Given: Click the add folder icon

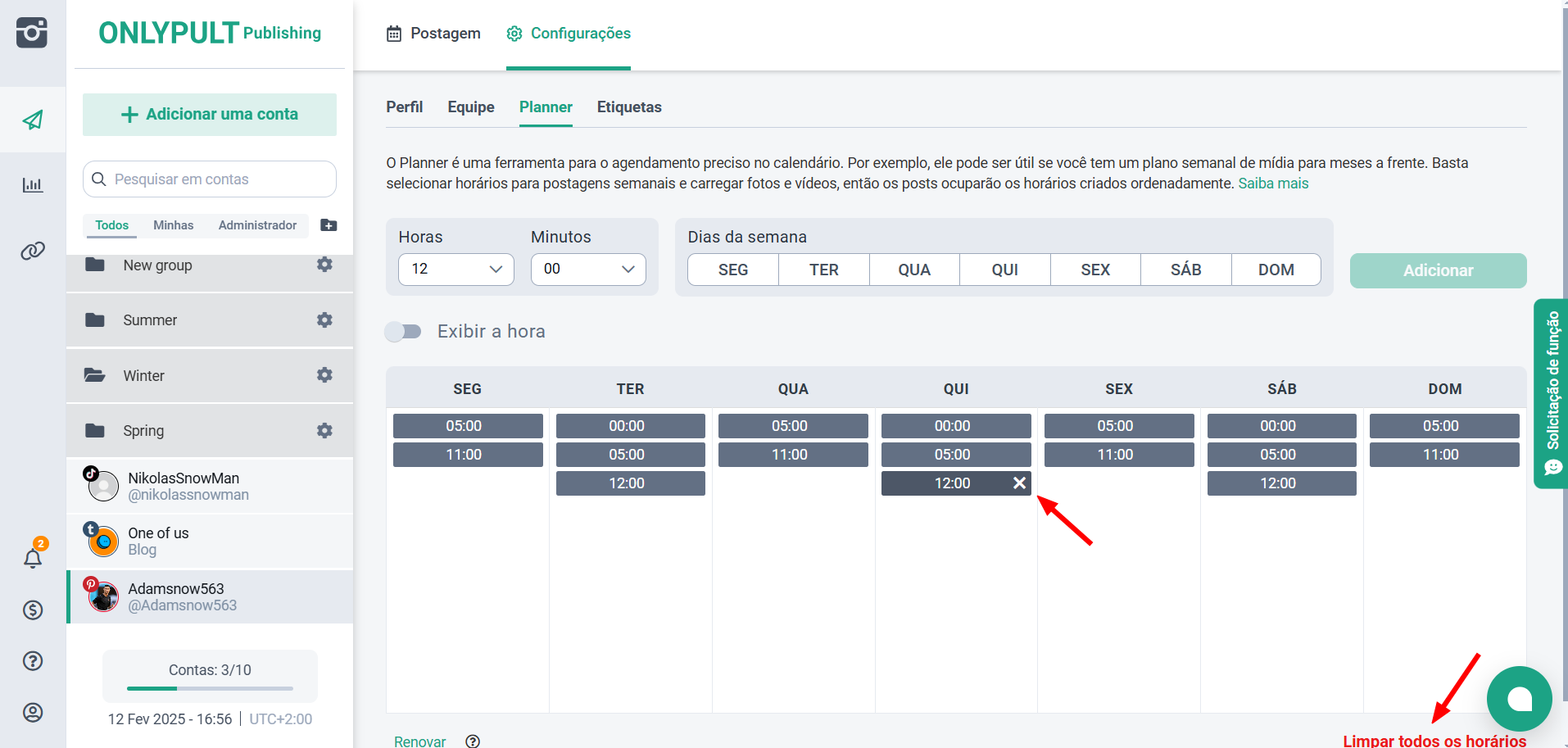Looking at the screenshot, I should coord(329,225).
